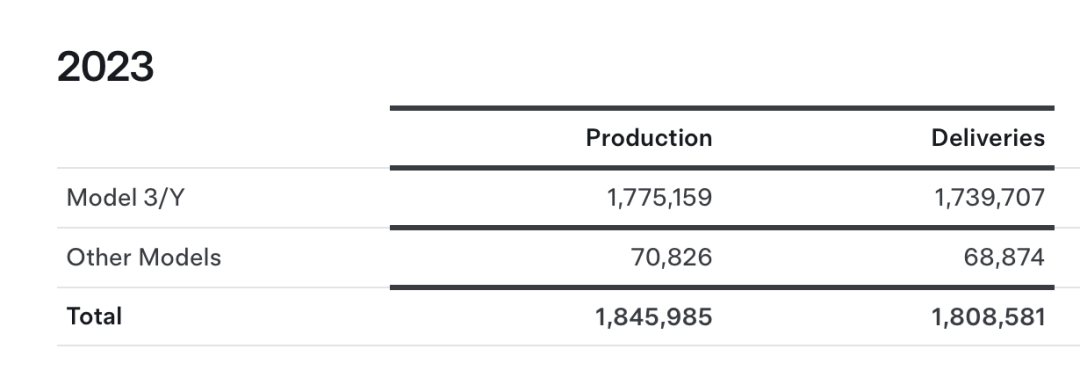Click the thick line above Production header
The width and height of the screenshot is (1080, 378).
[x=722, y=108]
